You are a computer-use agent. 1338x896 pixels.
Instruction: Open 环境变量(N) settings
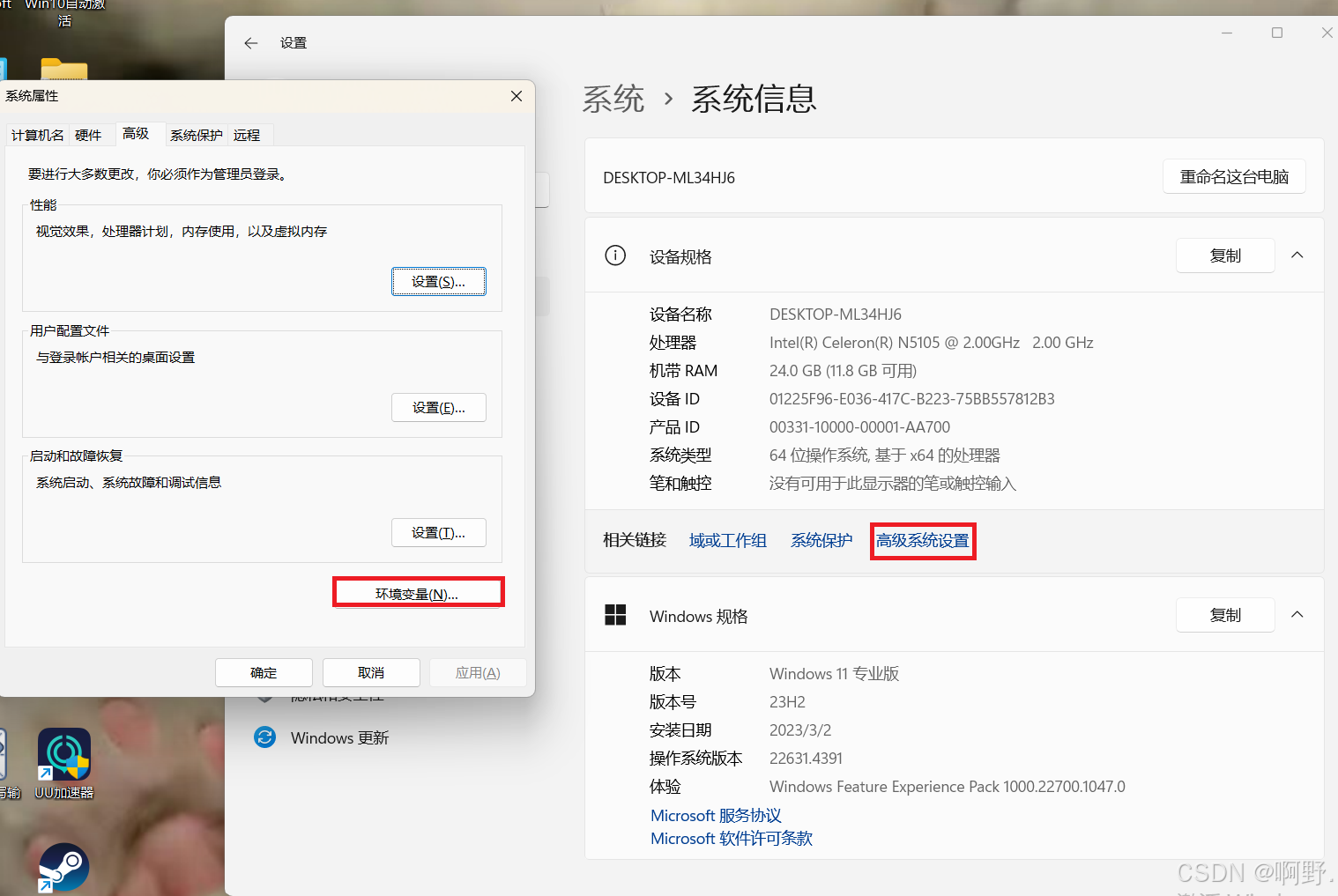[418, 592]
